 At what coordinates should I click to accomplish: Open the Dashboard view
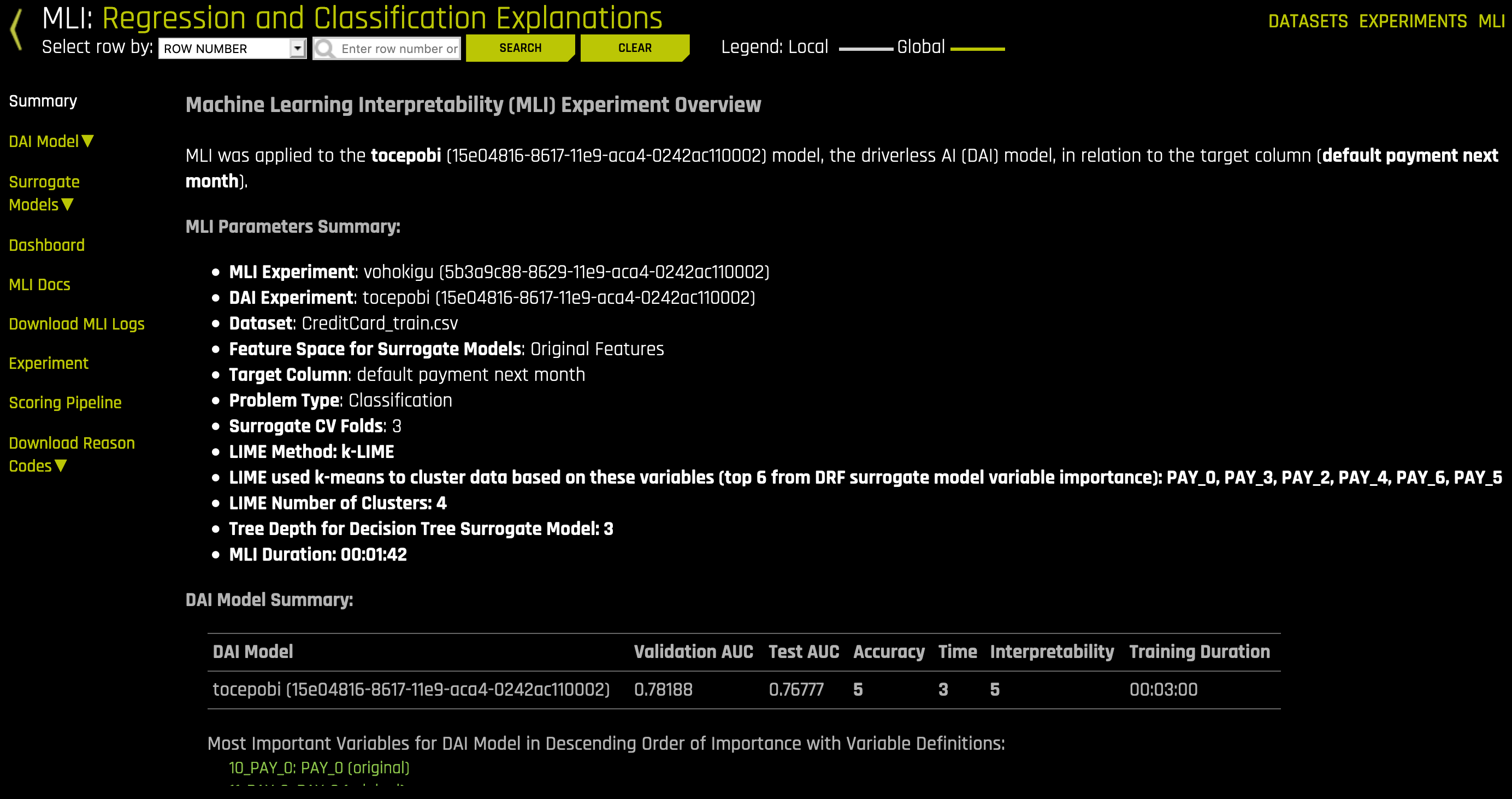(46, 245)
